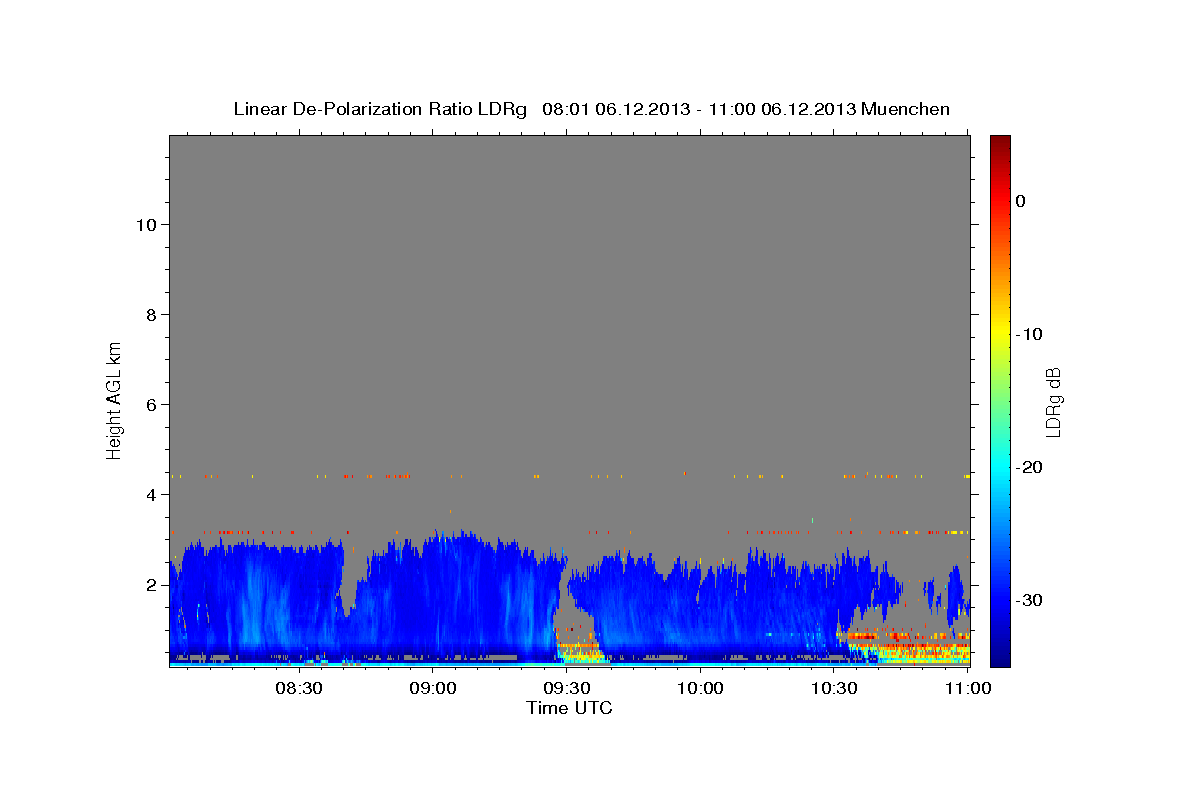Click the height axis label '8'
Image resolution: width=1200 pixels, height=800 pixels.
[150, 314]
